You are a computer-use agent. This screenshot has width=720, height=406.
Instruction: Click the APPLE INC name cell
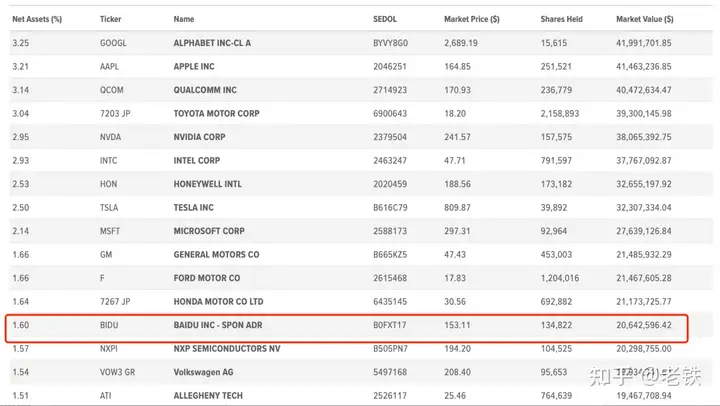(194, 67)
